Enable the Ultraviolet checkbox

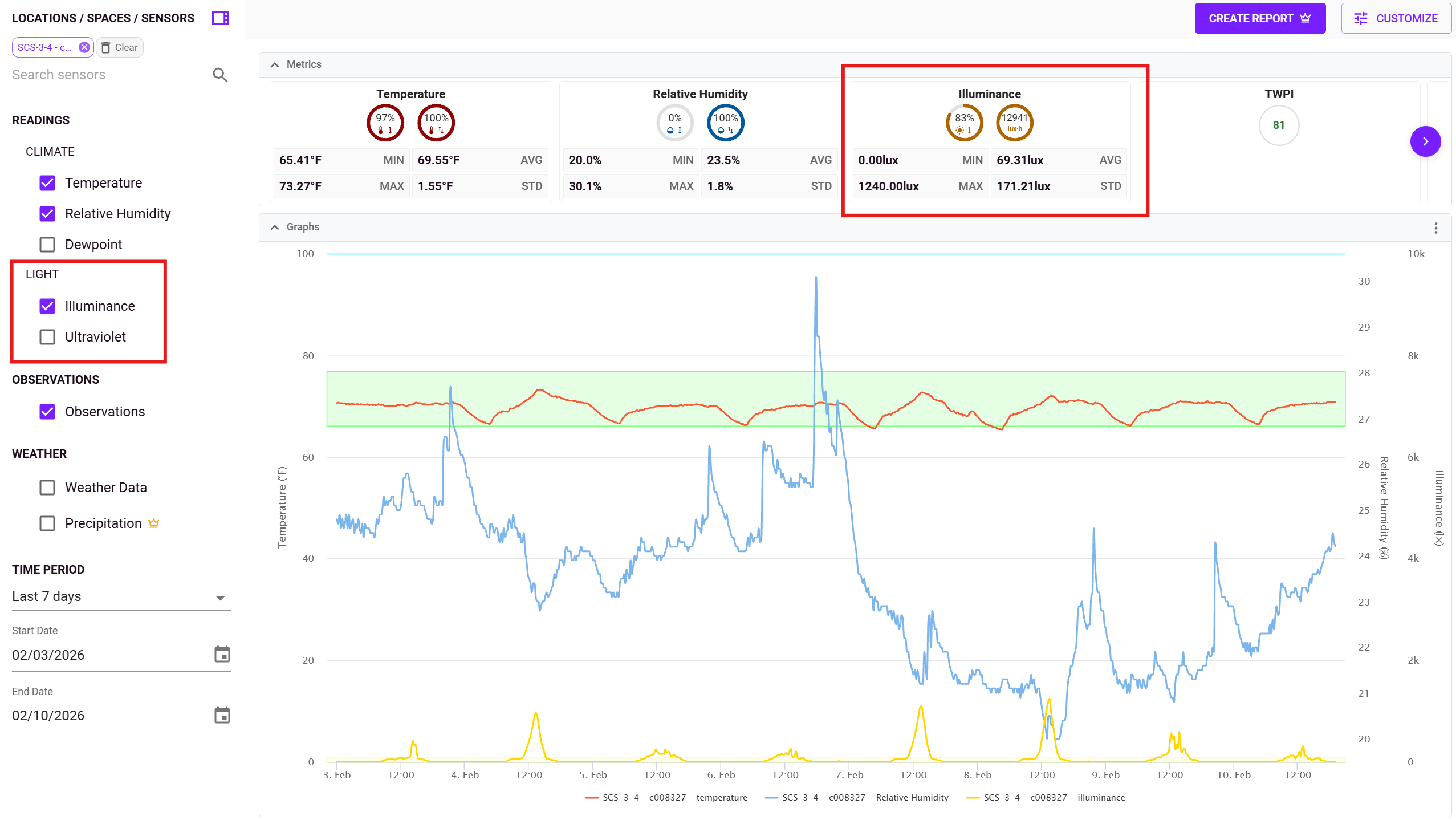click(x=47, y=337)
